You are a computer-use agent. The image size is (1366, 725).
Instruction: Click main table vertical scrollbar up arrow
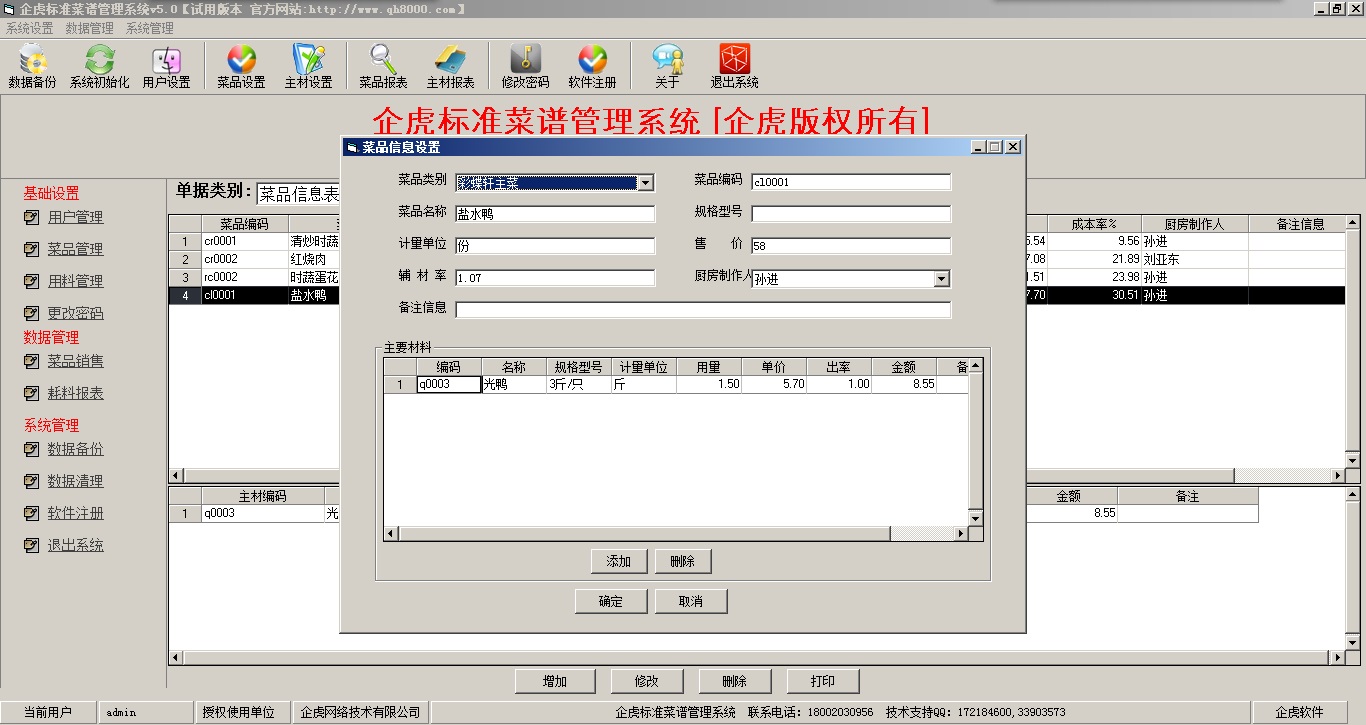pyautogui.click(x=1353, y=222)
